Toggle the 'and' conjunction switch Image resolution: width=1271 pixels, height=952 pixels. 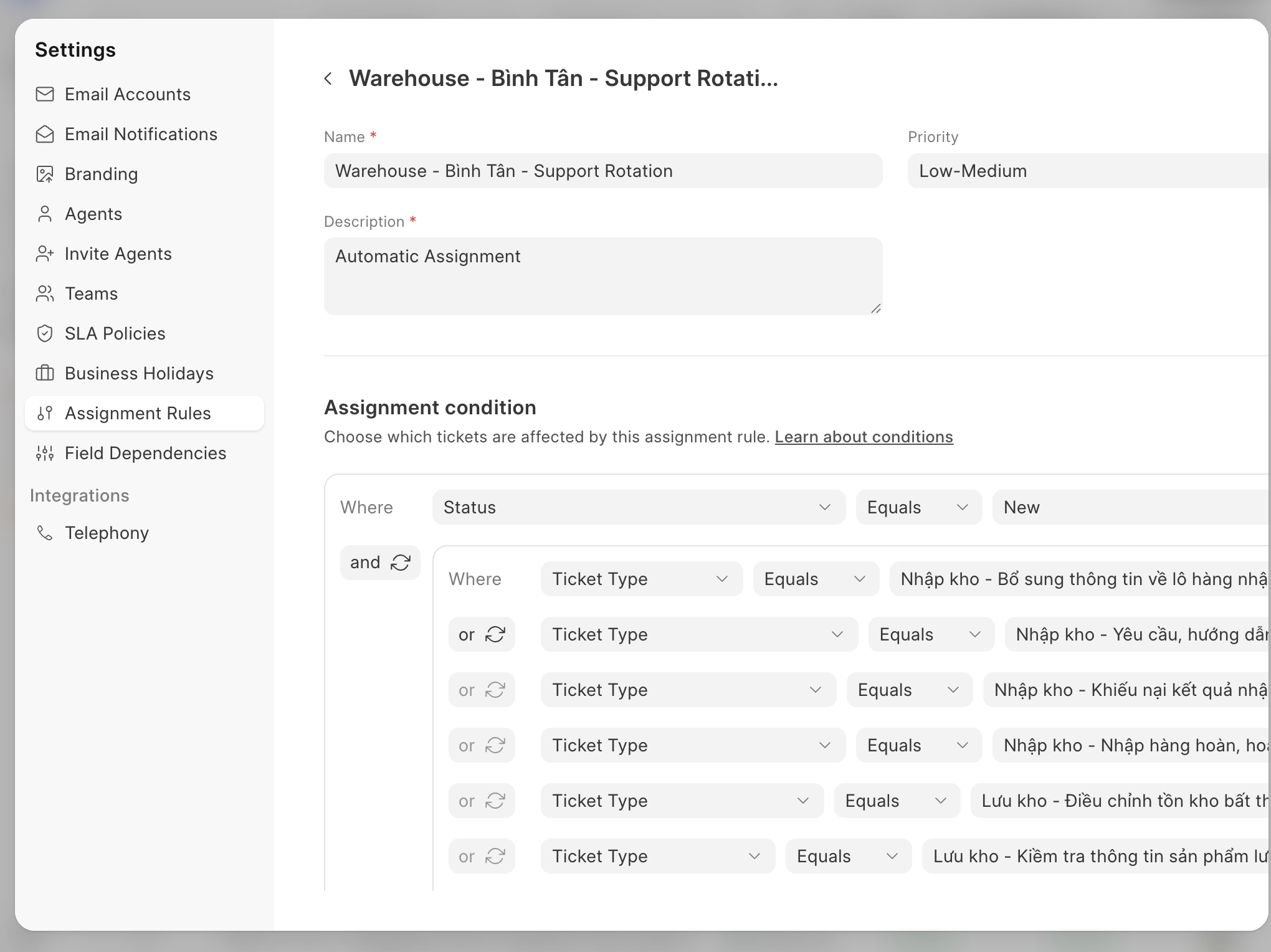(380, 563)
